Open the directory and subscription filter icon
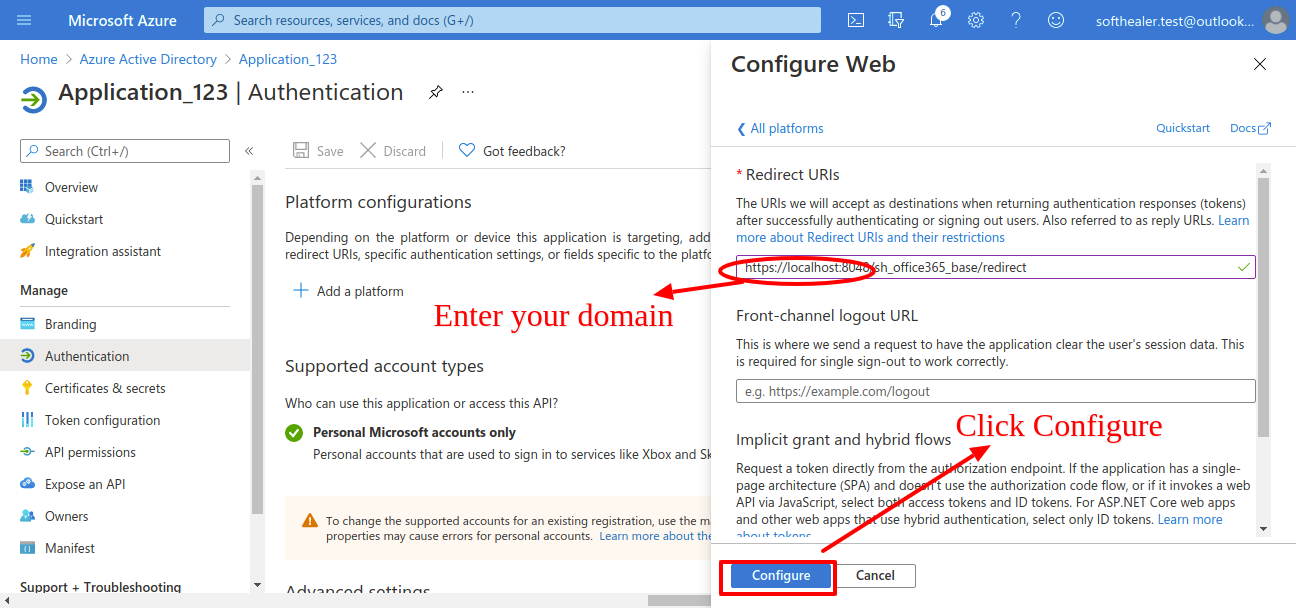Viewport: 1296px width, 608px height. (x=896, y=20)
